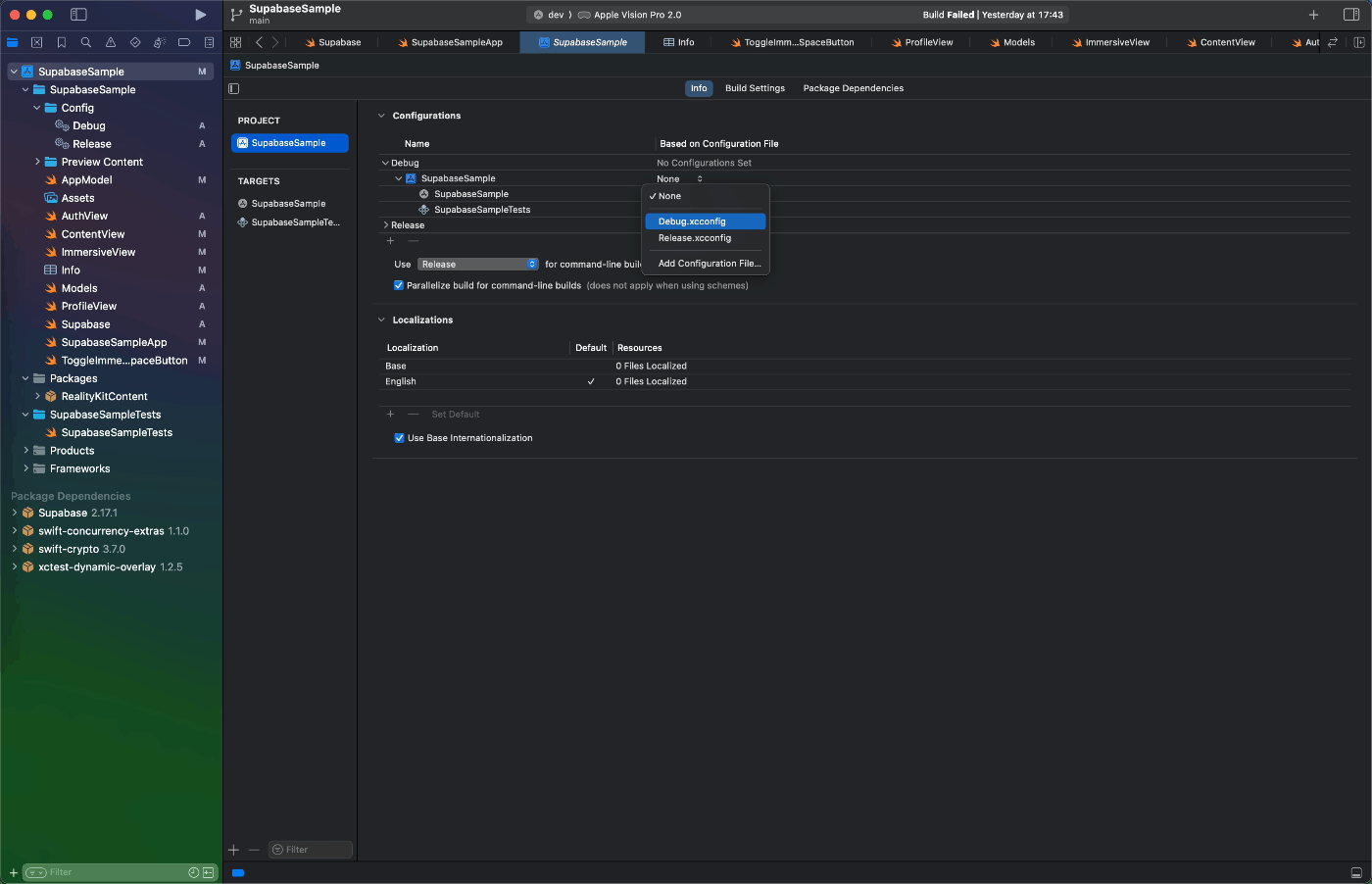Expand the Release configuration row
This screenshot has height=884, width=1372.
(385, 225)
